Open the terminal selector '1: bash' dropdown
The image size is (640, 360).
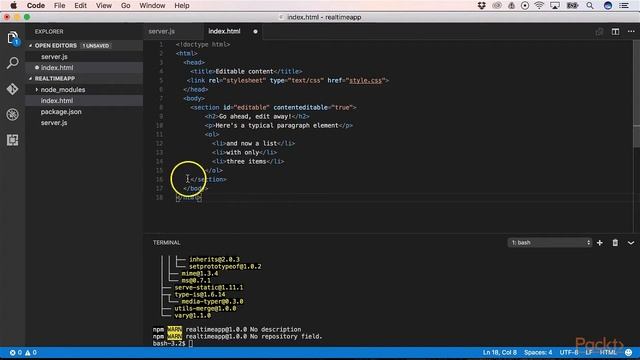549,242
